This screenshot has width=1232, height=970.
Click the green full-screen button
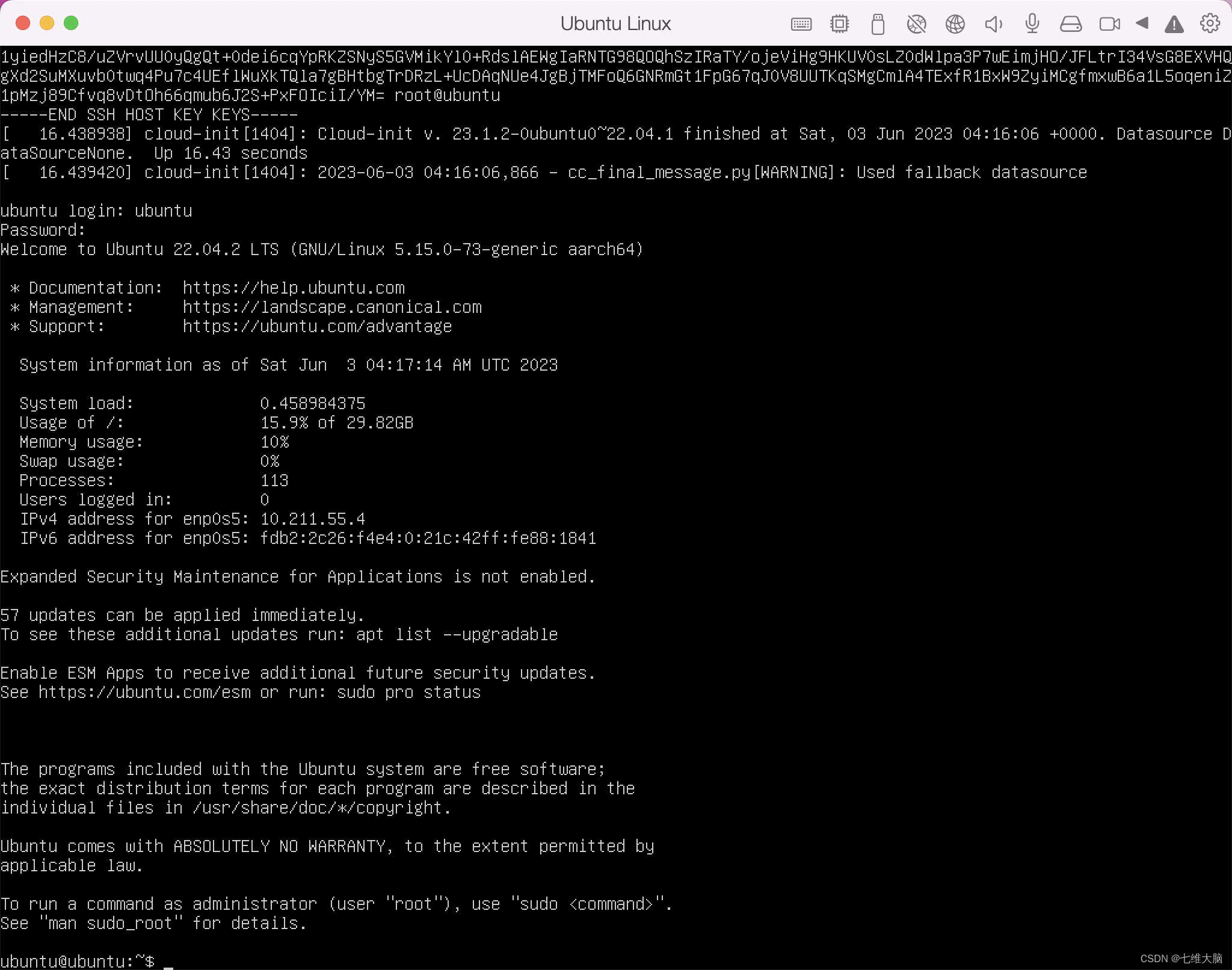click(71, 23)
